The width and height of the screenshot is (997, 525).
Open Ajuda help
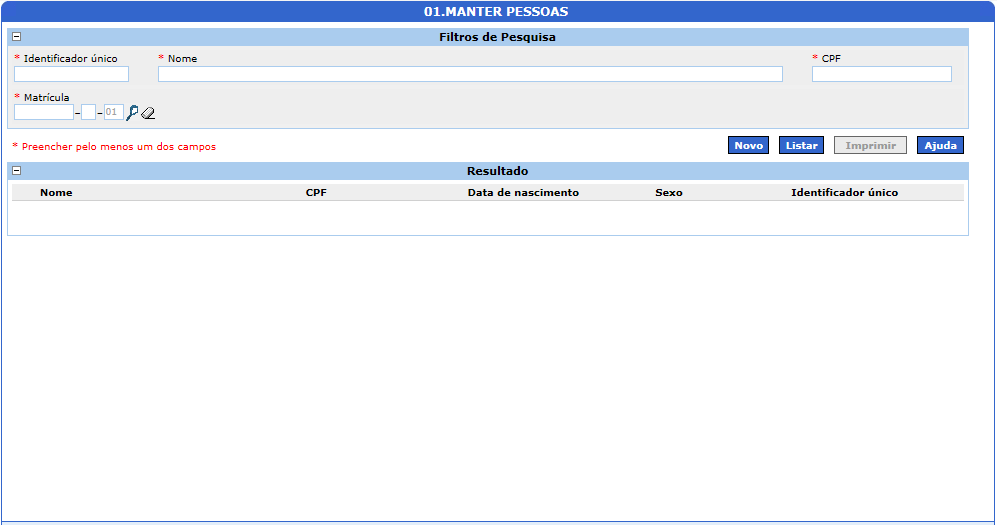[x=940, y=146]
